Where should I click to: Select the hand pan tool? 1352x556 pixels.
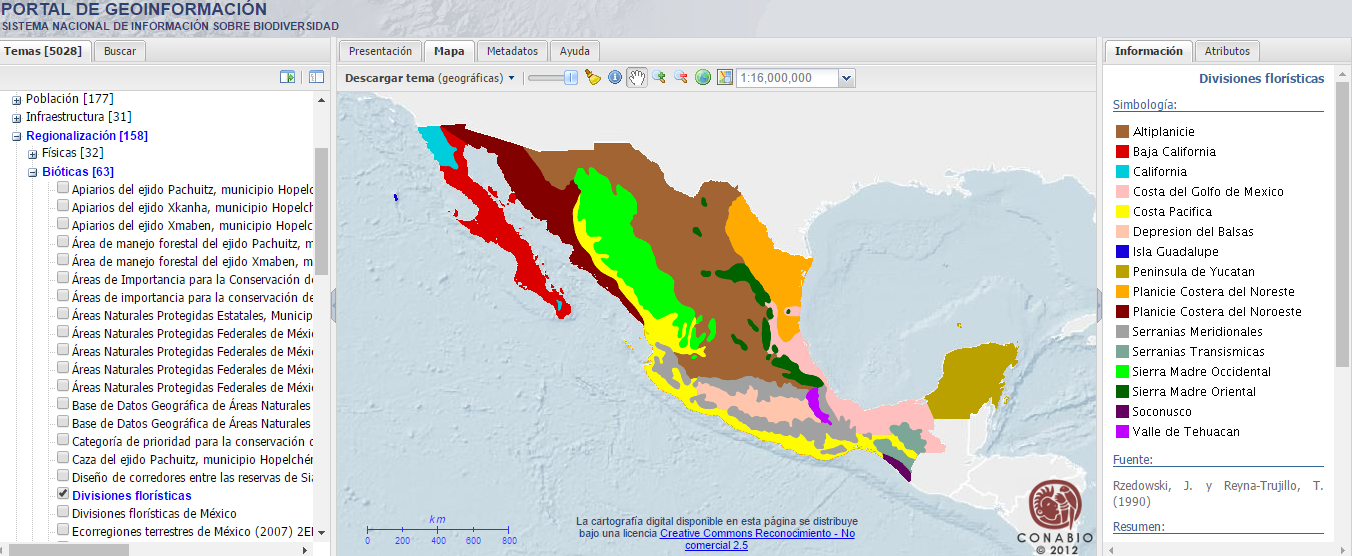[637, 77]
